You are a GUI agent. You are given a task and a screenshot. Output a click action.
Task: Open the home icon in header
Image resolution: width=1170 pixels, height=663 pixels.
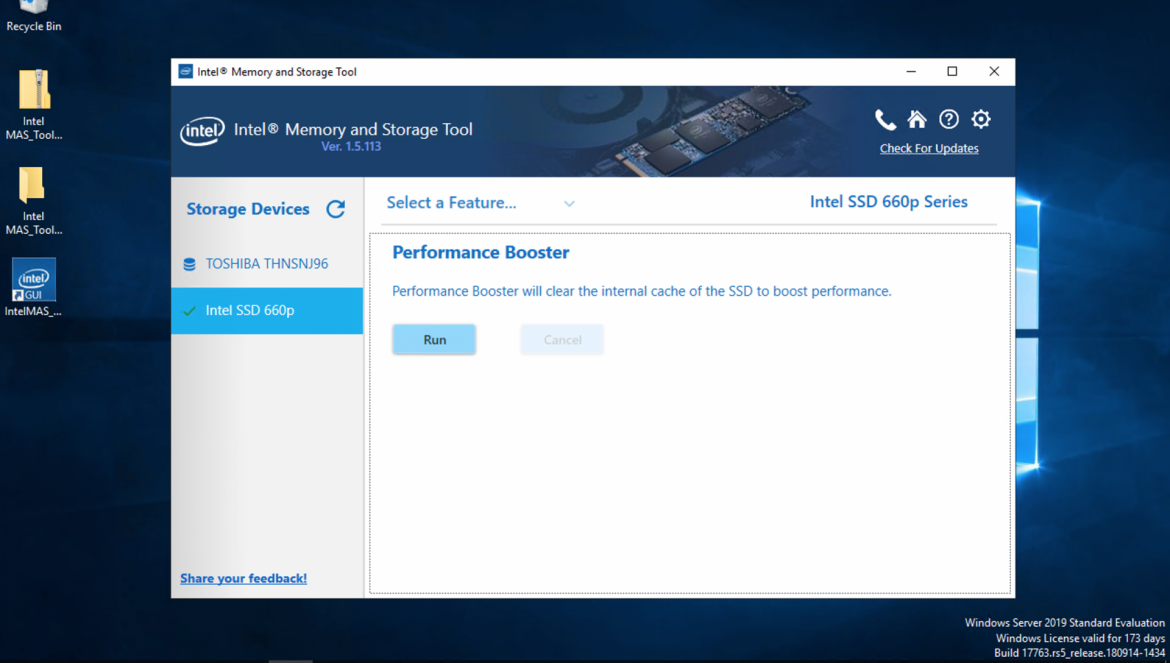coord(917,119)
